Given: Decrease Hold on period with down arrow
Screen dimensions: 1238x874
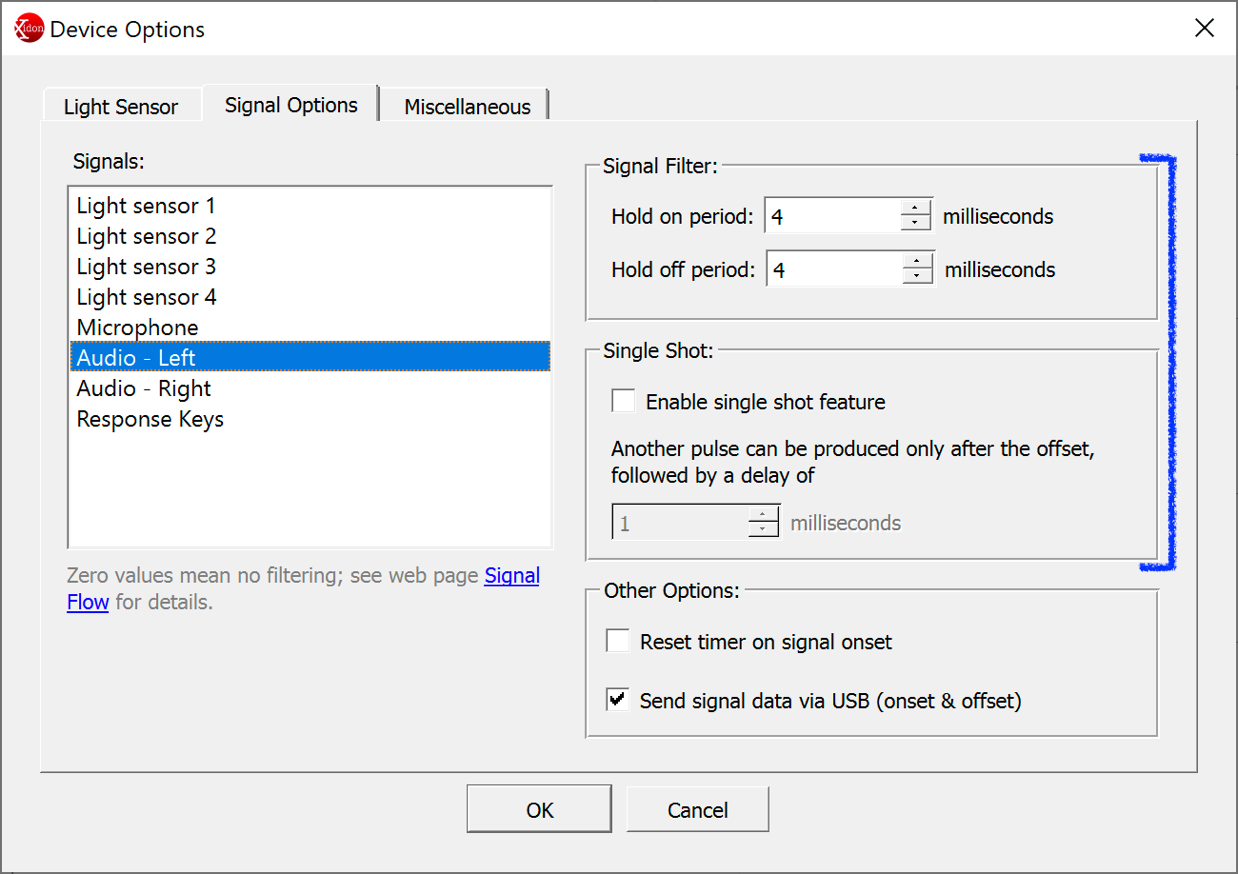Looking at the screenshot, I should tap(916, 223).
